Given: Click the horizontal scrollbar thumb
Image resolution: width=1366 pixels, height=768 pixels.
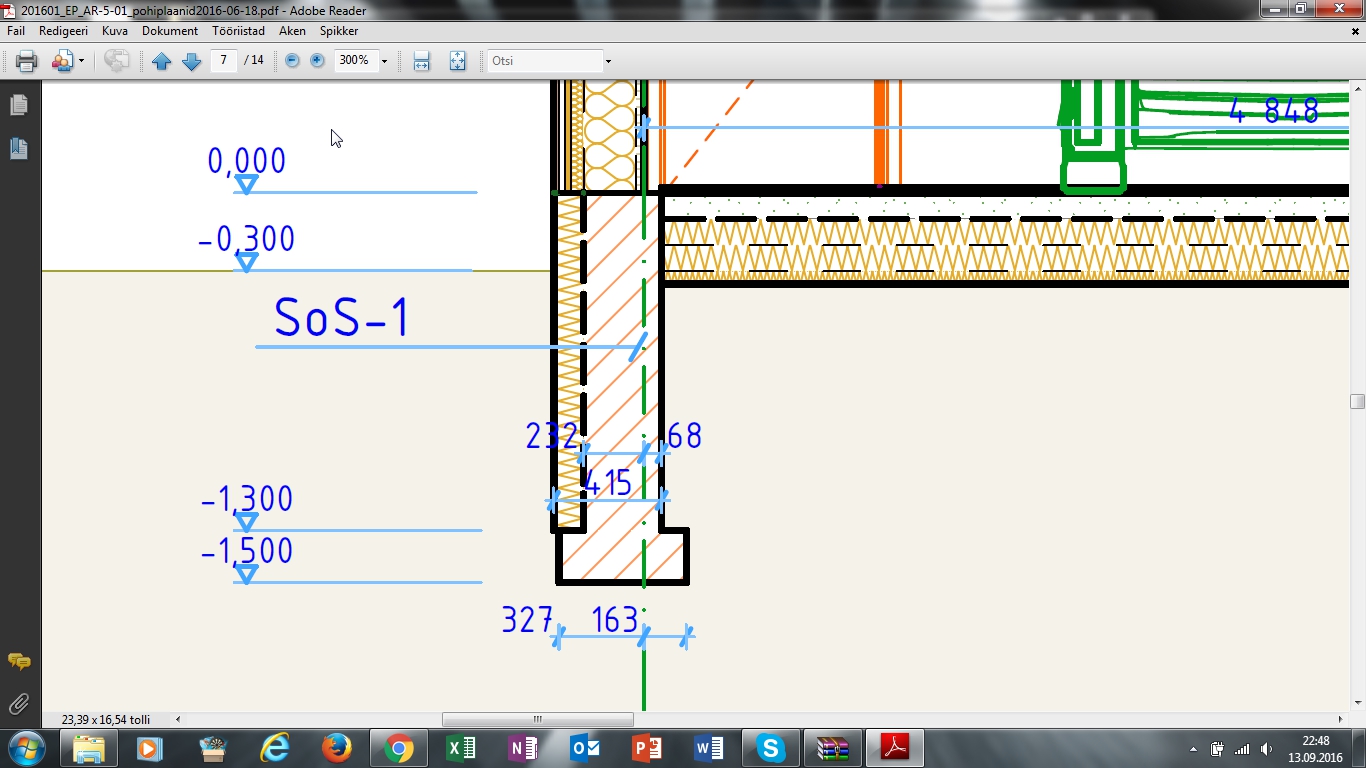Looking at the screenshot, I should click(x=537, y=719).
